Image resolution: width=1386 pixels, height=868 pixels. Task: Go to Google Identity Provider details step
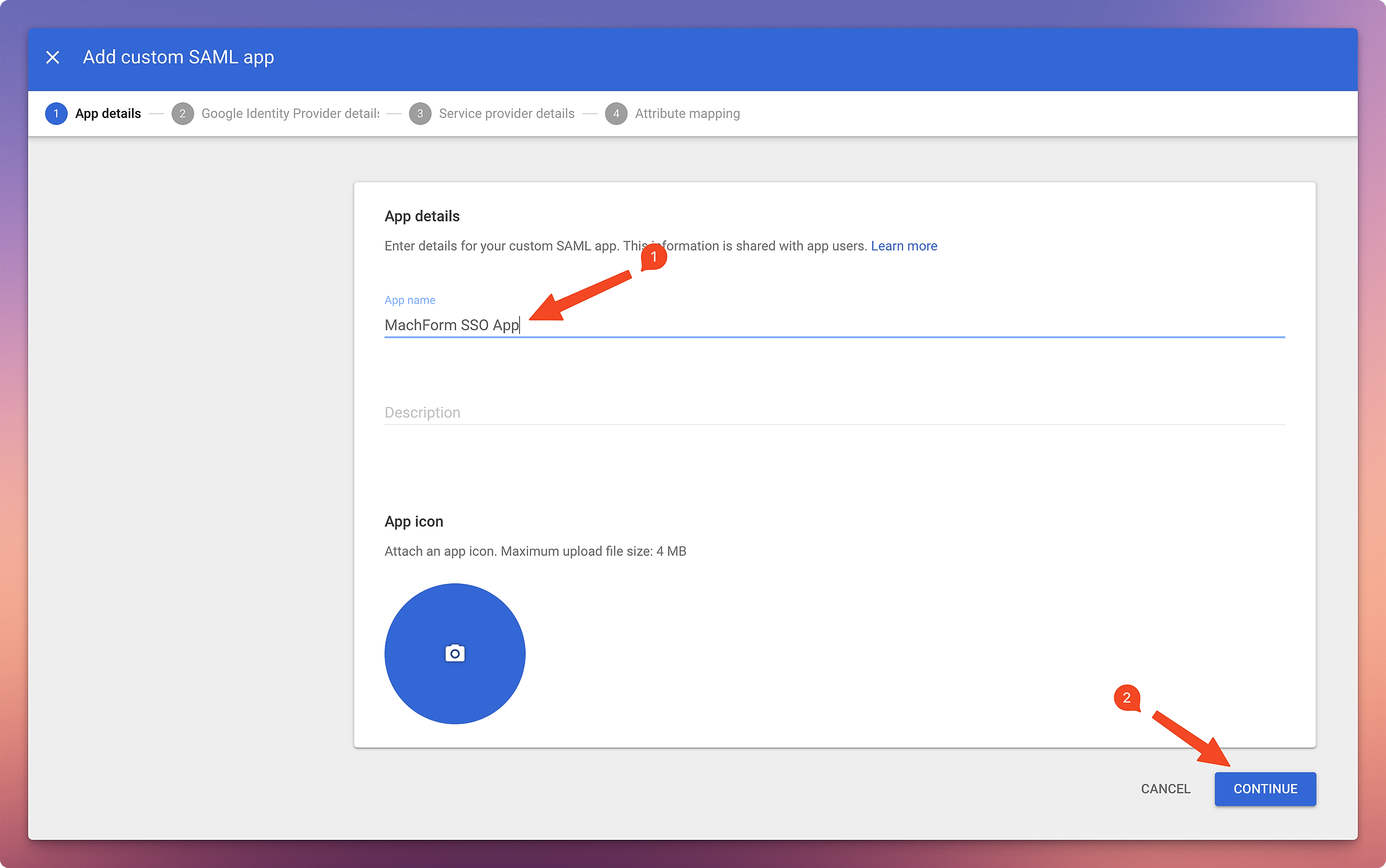(x=290, y=114)
